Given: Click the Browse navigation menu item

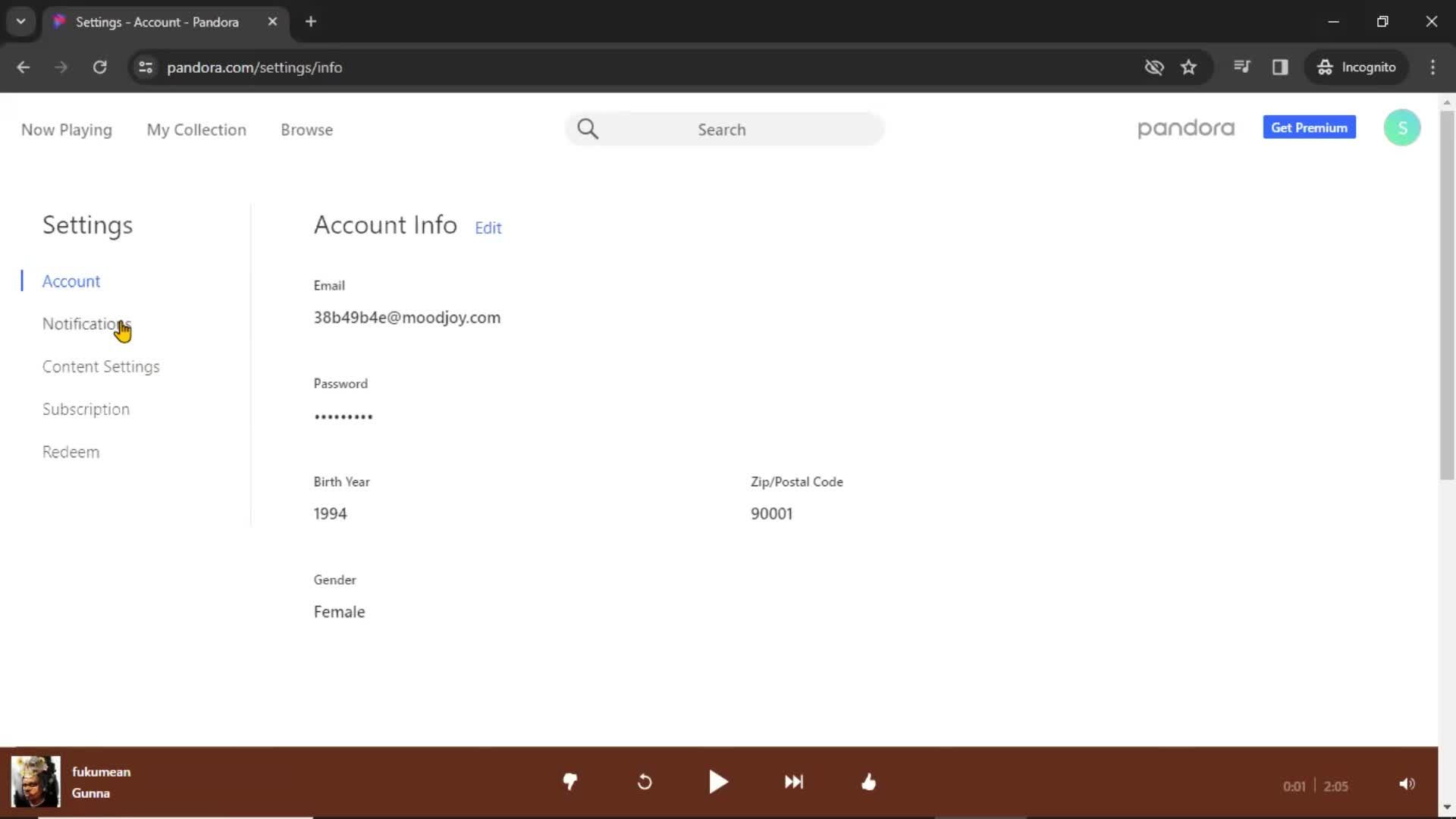Looking at the screenshot, I should [x=306, y=129].
